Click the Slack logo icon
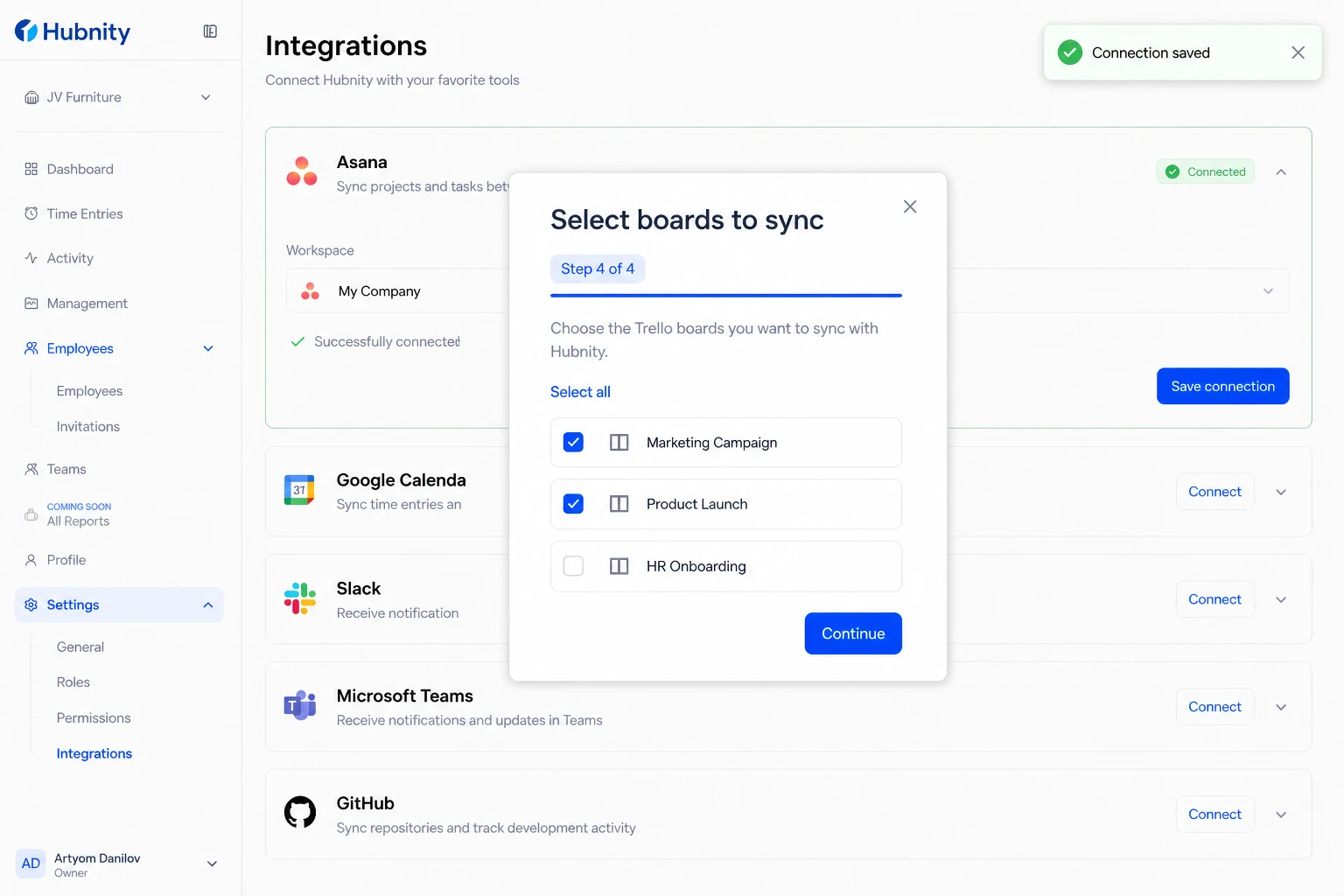The width and height of the screenshot is (1344, 896). click(300, 598)
